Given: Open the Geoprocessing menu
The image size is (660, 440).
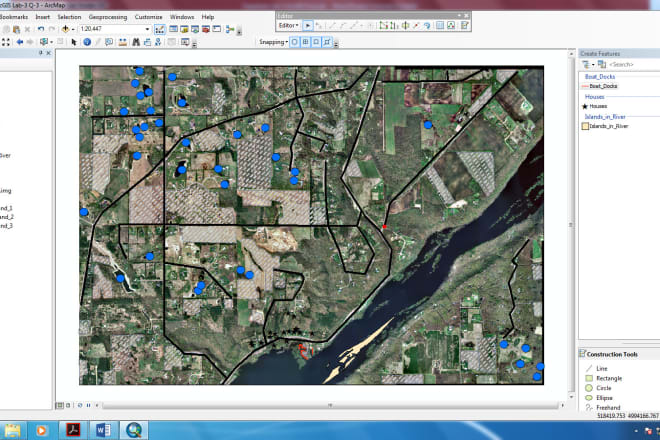Looking at the screenshot, I should [108, 17].
